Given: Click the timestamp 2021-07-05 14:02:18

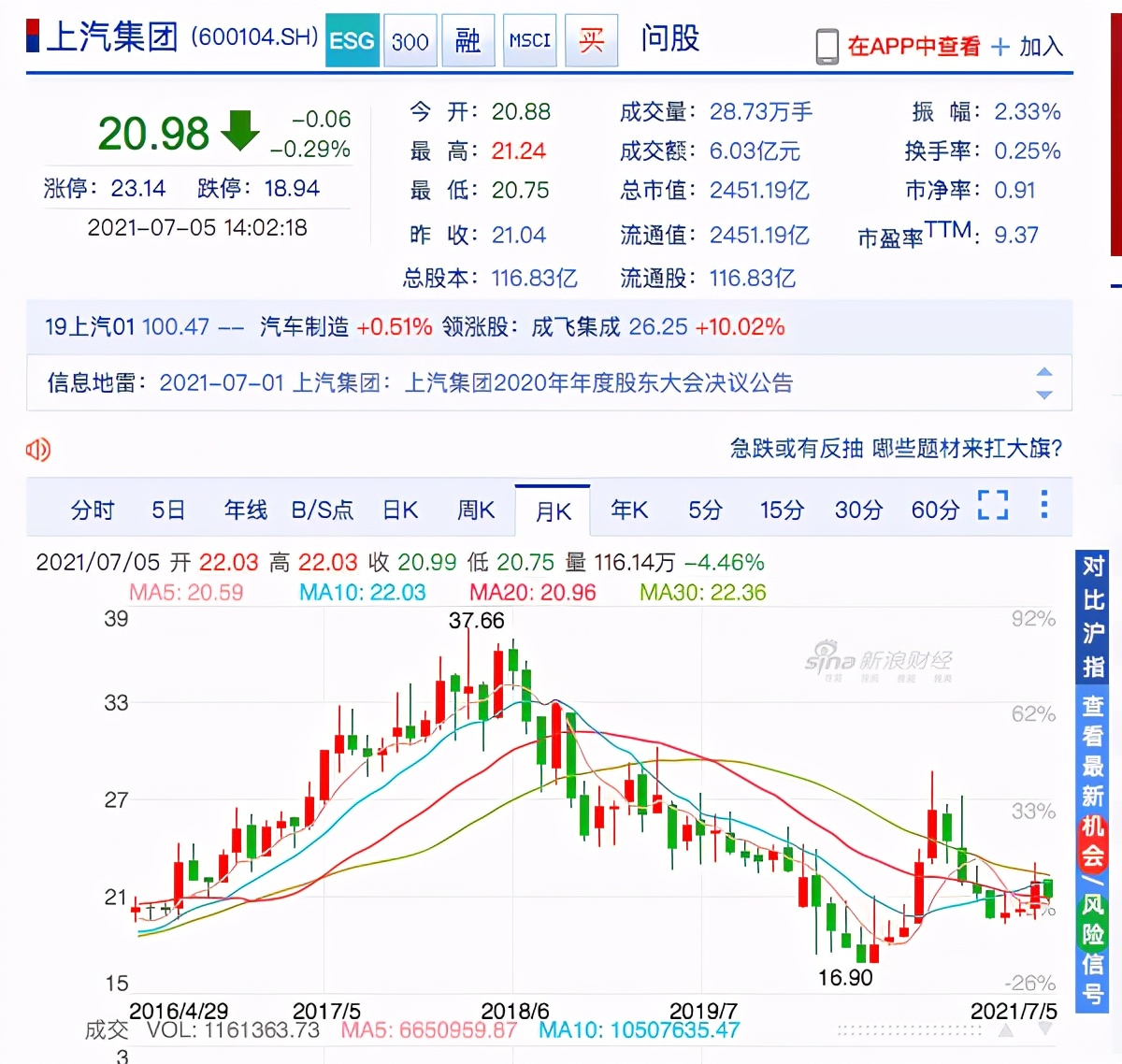Looking at the screenshot, I should tap(197, 228).
